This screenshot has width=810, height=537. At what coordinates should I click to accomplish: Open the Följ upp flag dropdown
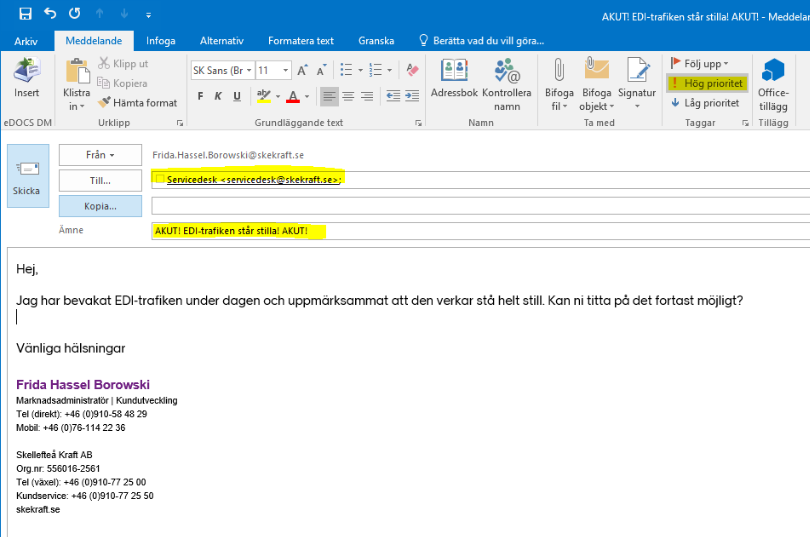701,64
